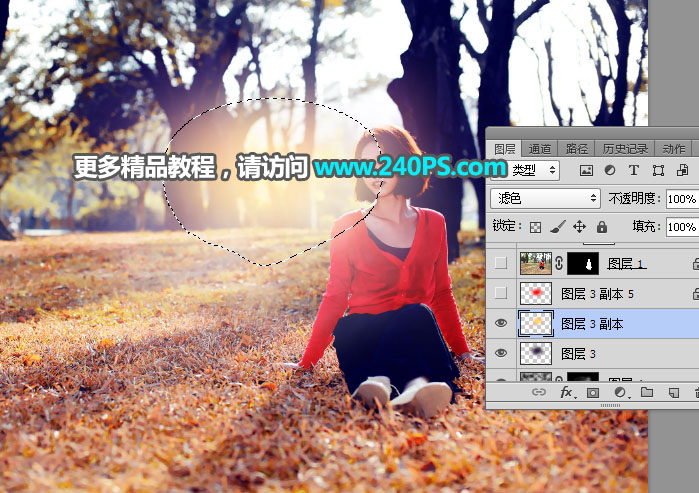
Task: Select layer name 图层 1
Action: [626, 264]
